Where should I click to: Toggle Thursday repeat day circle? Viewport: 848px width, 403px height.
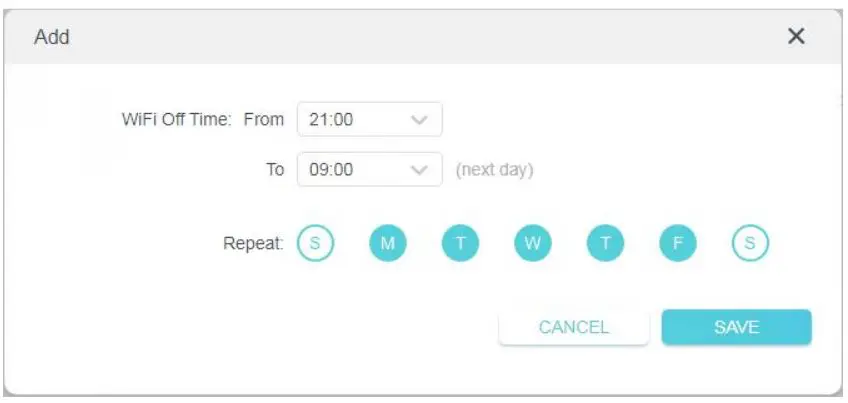click(605, 243)
